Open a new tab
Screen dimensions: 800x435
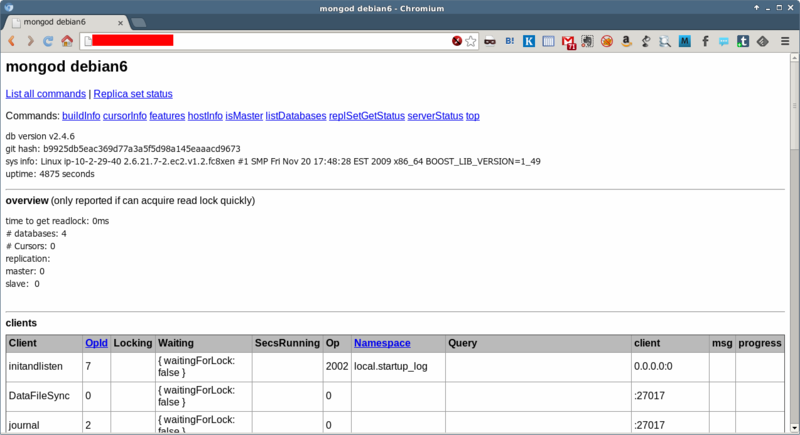138,22
